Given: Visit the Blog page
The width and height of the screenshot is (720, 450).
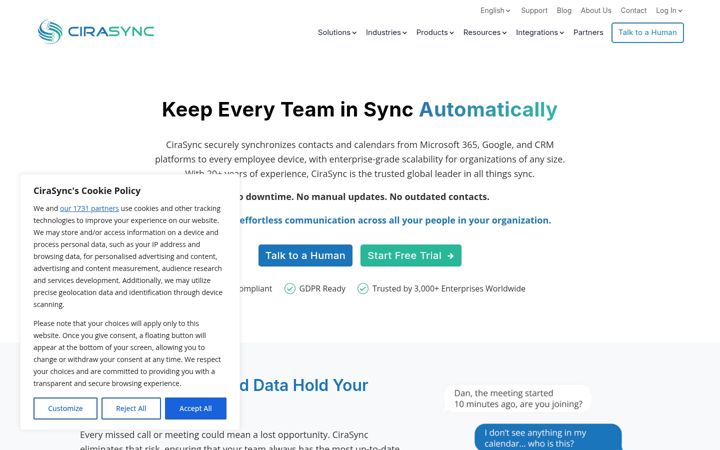Looking at the screenshot, I should 564,11.
